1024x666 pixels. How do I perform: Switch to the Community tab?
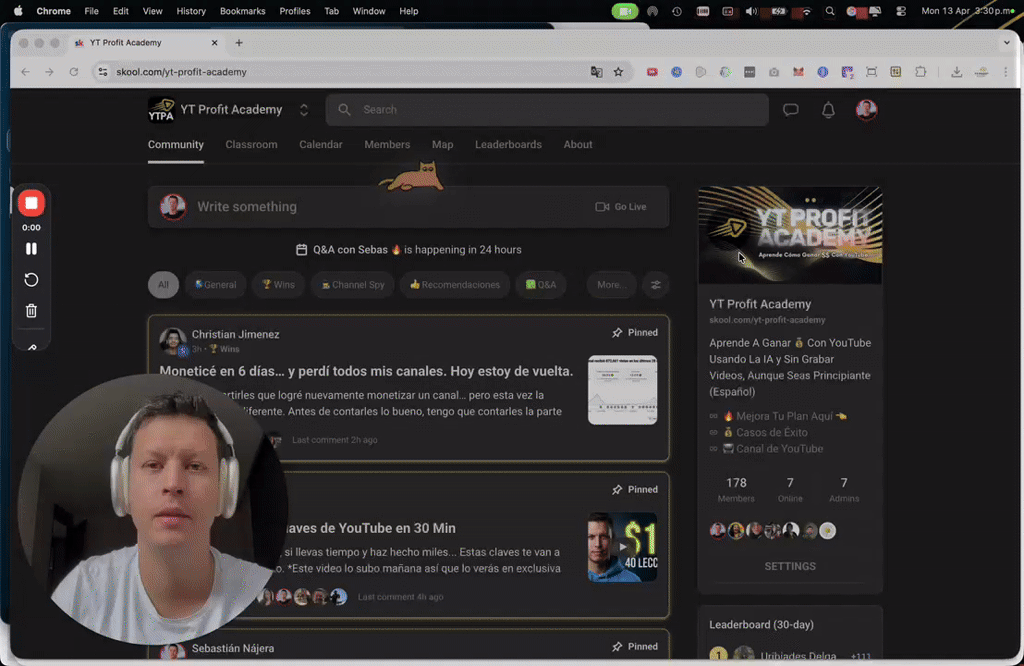176,145
